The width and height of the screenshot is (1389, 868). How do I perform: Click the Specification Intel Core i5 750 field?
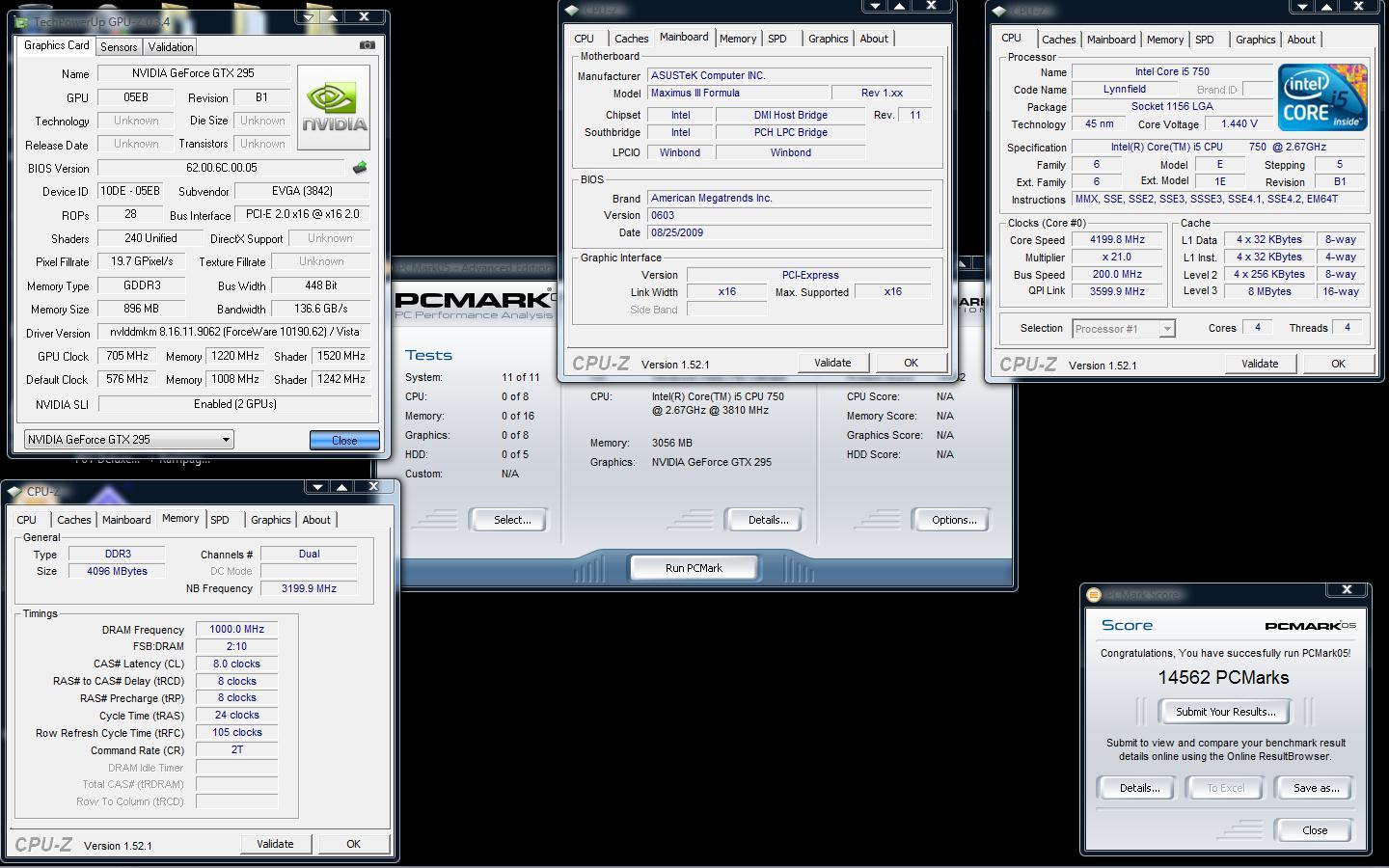(1218, 148)
